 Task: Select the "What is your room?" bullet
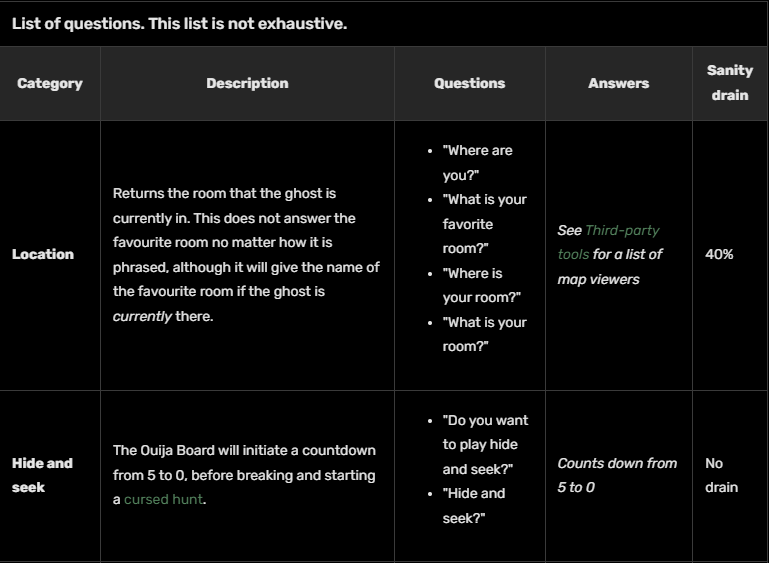pos(484,334)
